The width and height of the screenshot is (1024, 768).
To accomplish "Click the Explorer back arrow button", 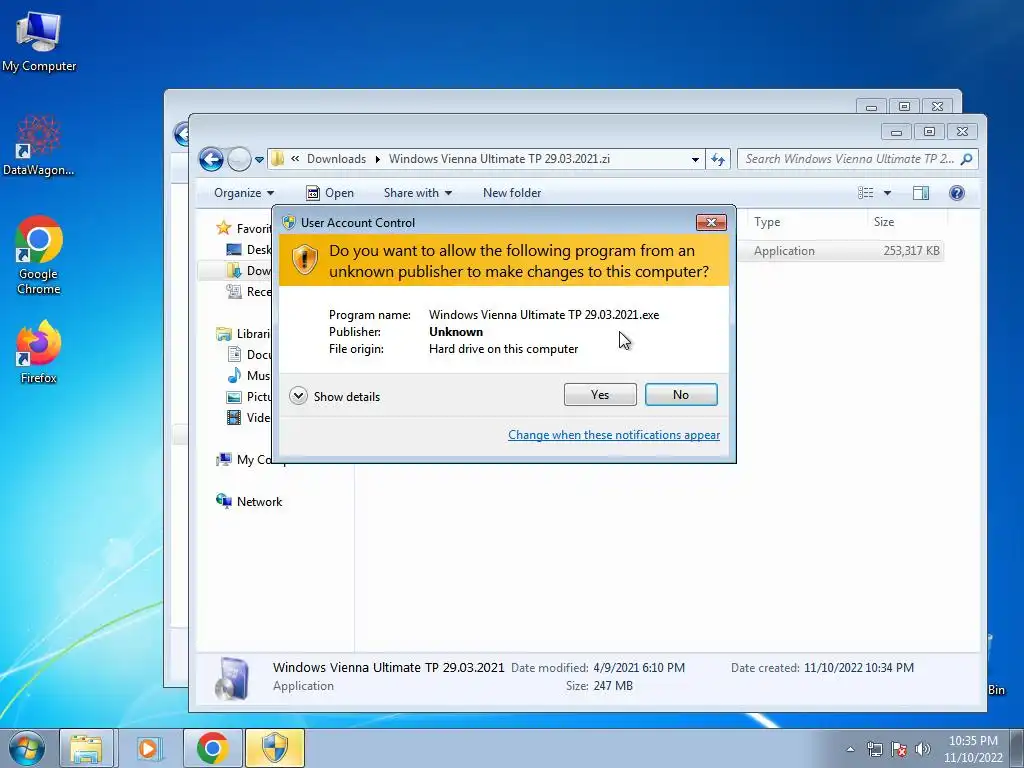I will coord(211,159).
